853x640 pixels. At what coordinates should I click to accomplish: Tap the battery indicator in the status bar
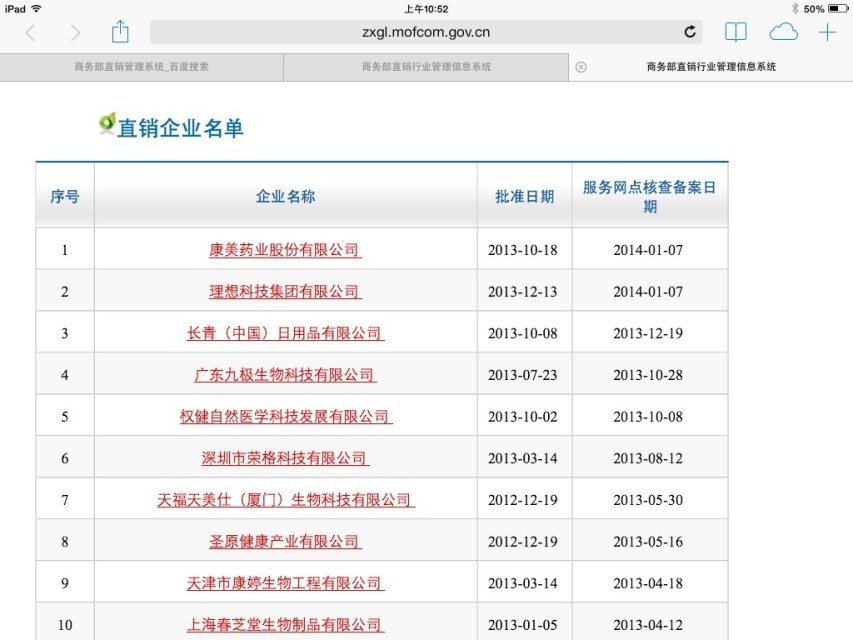tap(838, 9)
